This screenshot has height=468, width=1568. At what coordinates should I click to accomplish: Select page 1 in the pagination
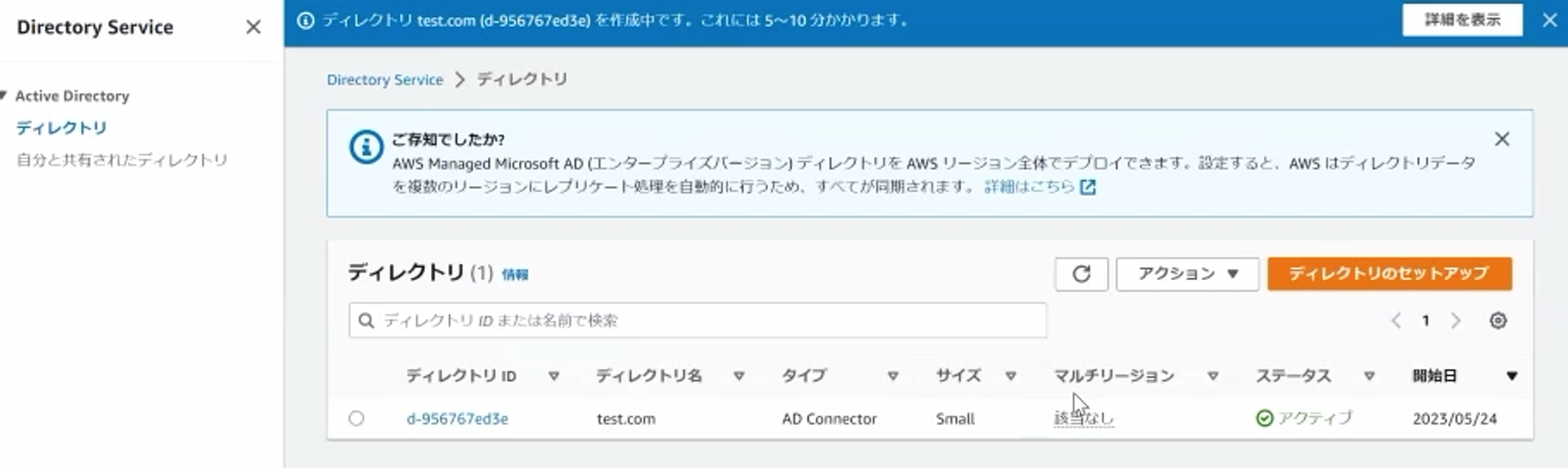1426,321
